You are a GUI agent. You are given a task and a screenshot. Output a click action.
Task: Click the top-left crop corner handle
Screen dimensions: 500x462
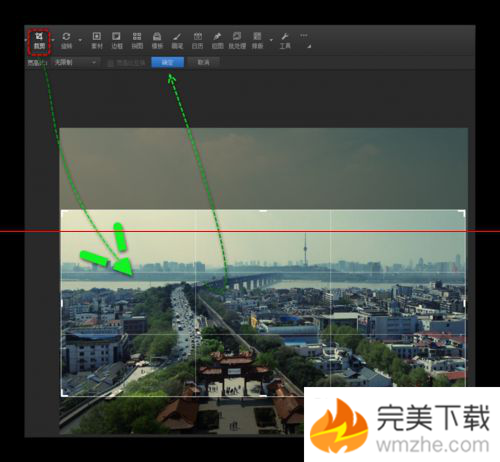(x=63, y=212)
